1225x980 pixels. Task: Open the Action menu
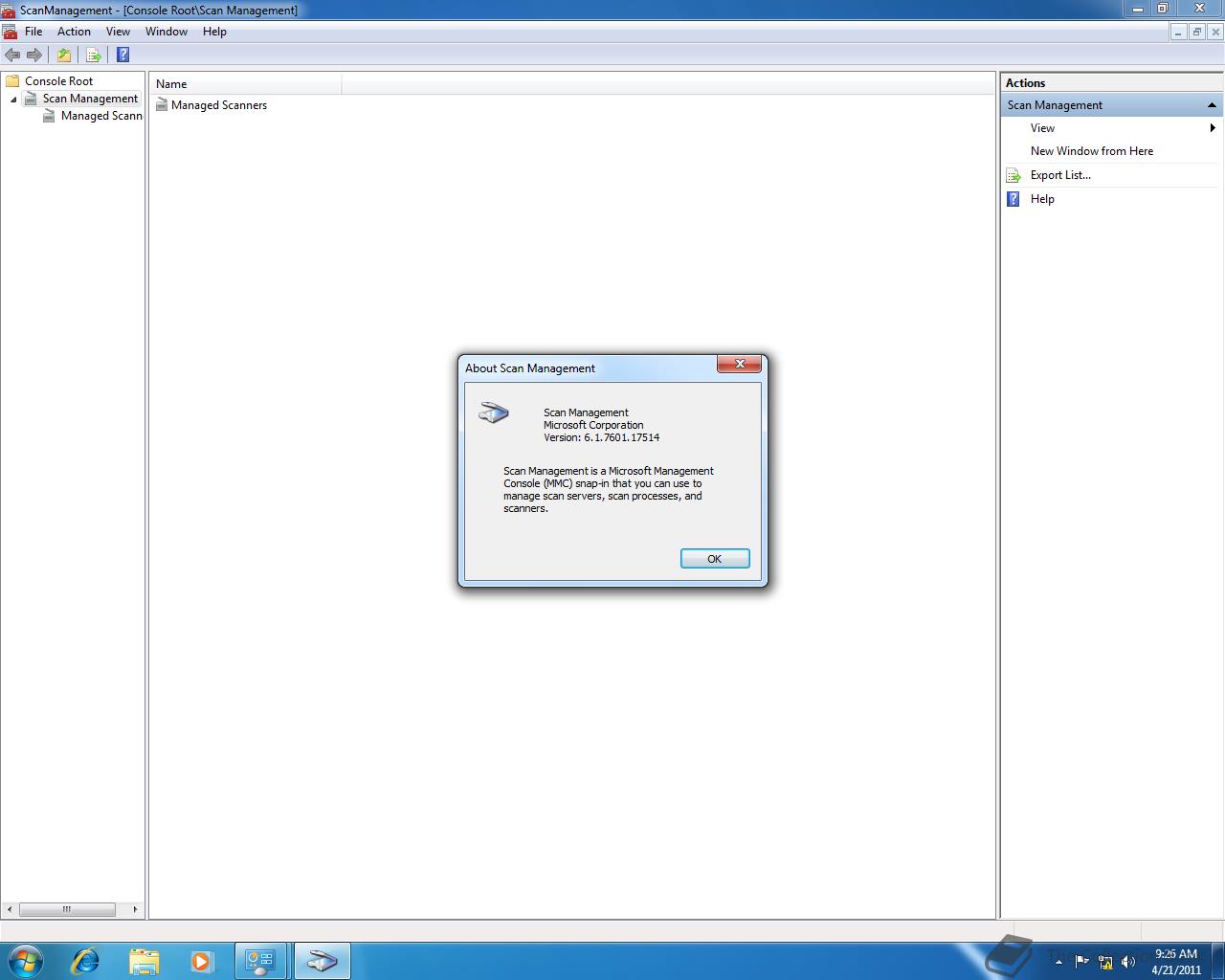[74, 32]
